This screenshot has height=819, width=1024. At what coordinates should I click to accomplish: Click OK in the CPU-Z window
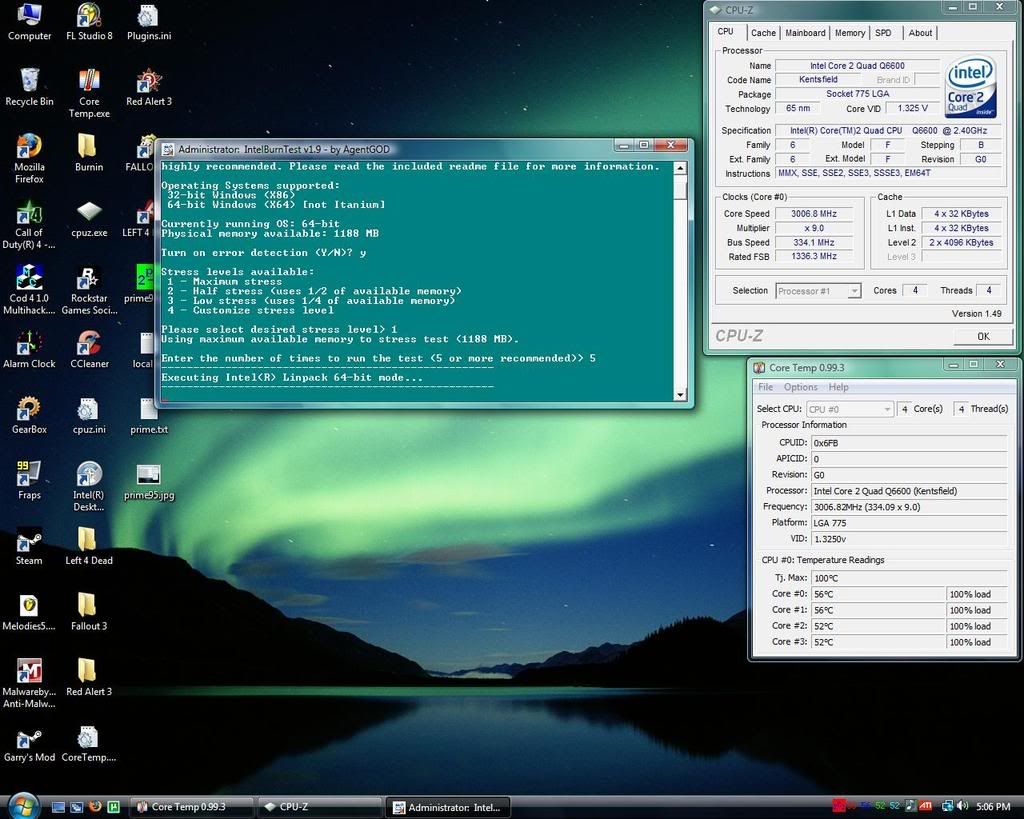tap(983, 336)
